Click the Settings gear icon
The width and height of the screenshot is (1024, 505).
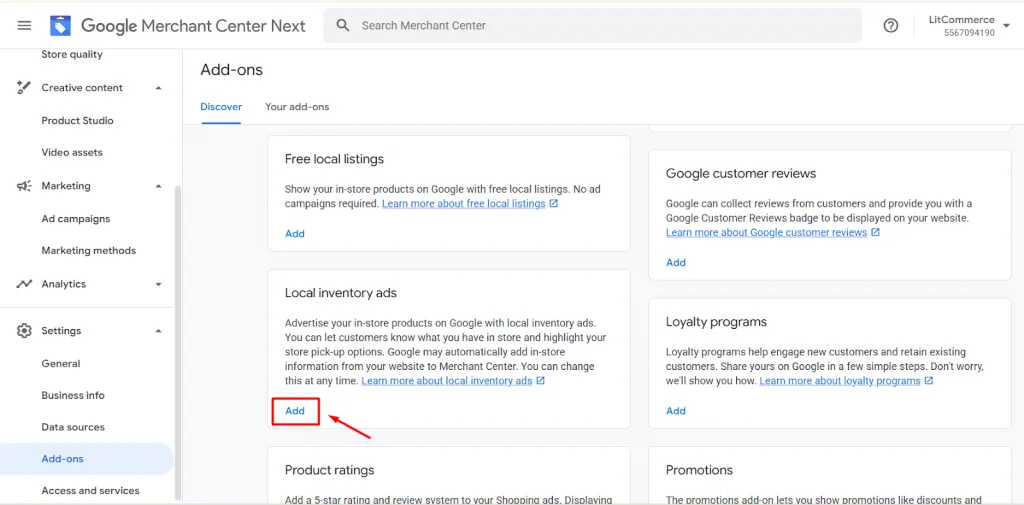point(24,331)
